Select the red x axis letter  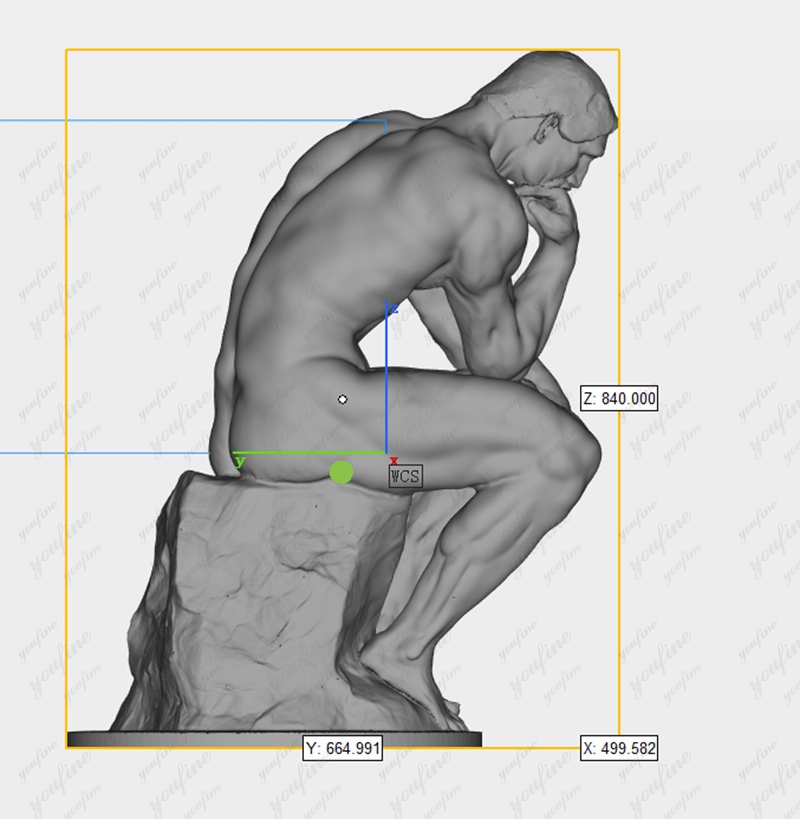(394, 460)
